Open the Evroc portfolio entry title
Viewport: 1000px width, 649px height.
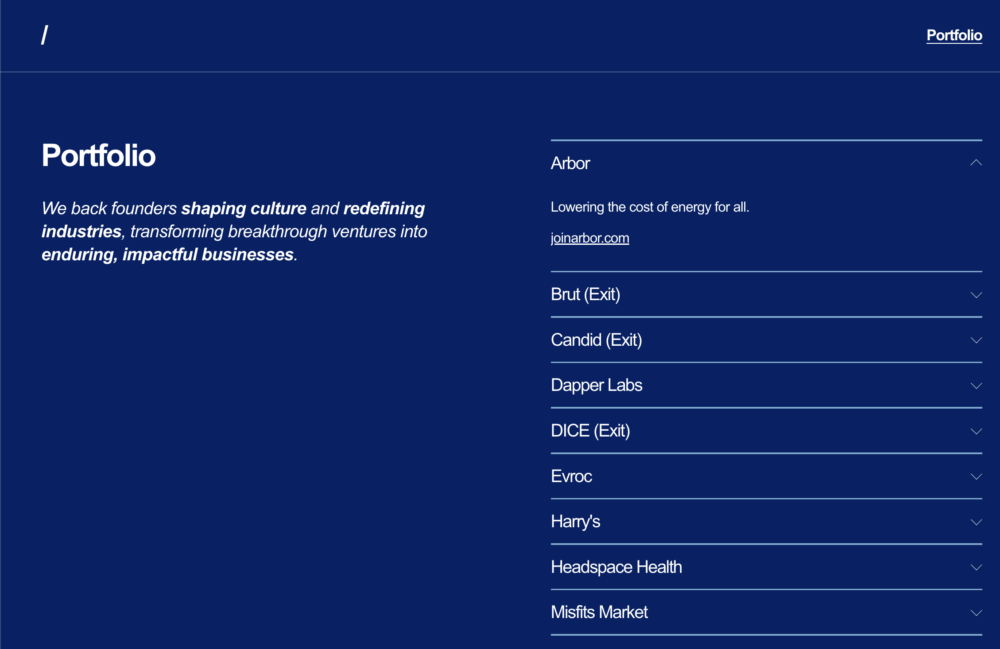point(571,476)
